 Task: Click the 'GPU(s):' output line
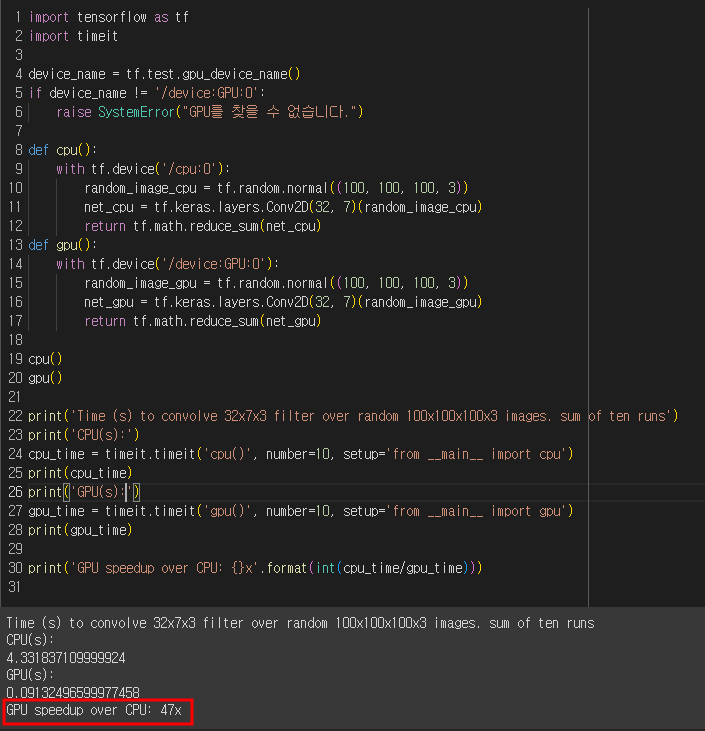tap(30, 676)
